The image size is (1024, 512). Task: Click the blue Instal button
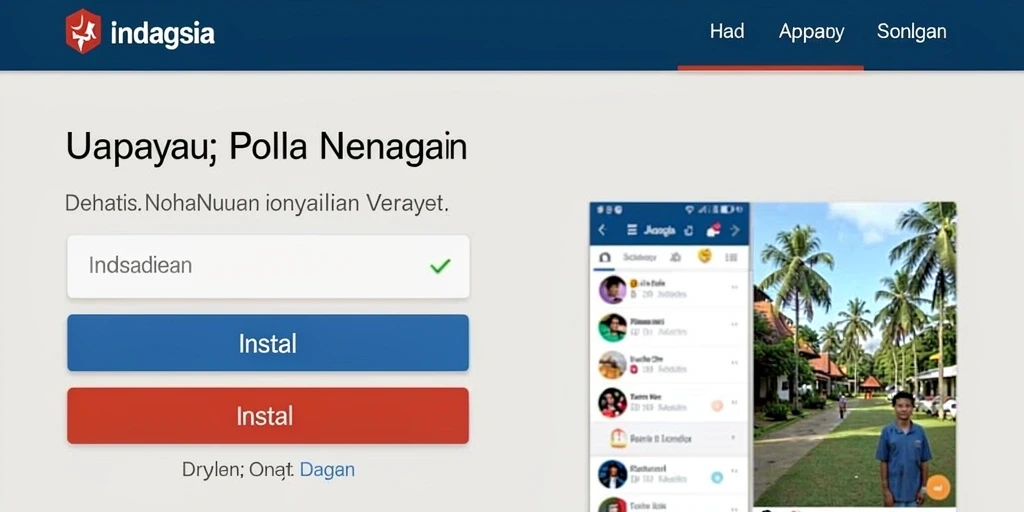click(x=268, y=343)
